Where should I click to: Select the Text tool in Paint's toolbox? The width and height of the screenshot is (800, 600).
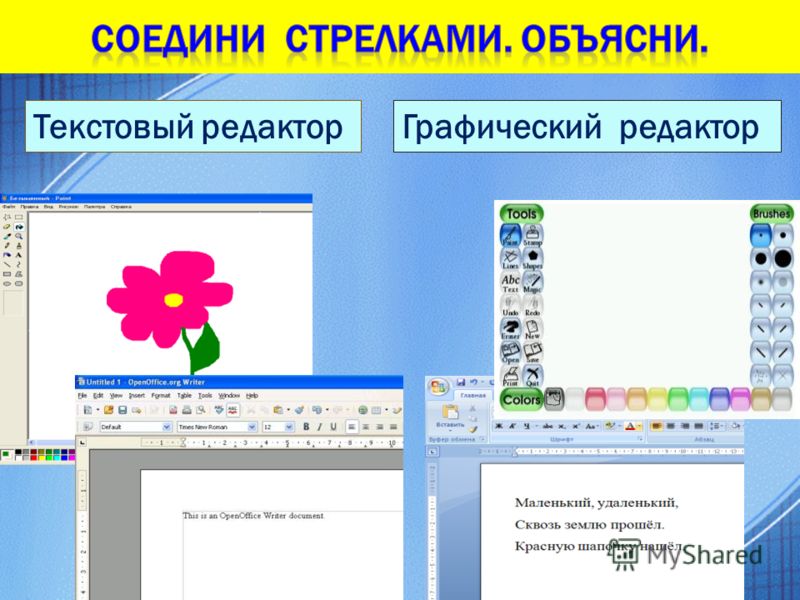point(19,255)
